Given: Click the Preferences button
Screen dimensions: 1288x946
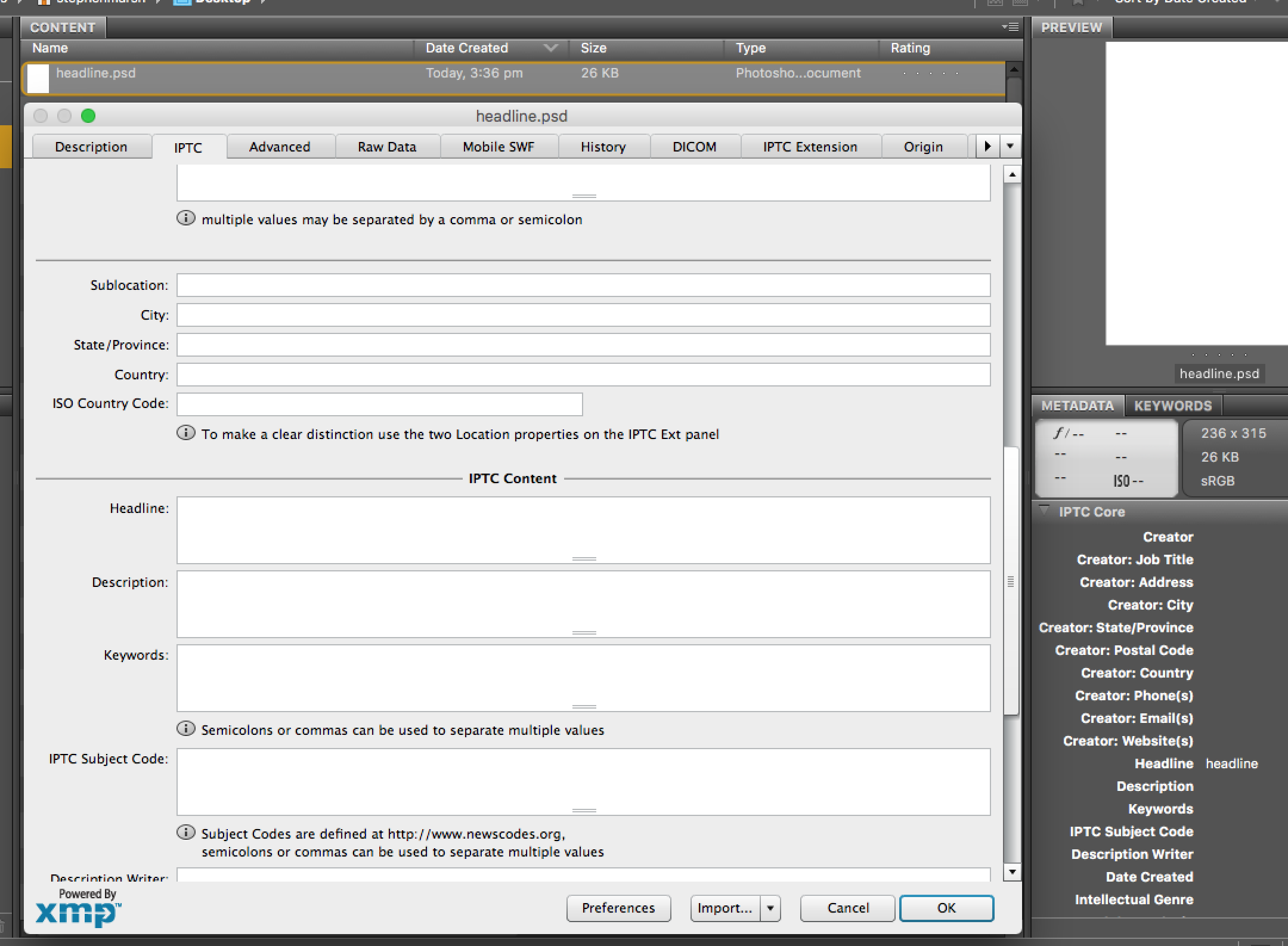Looking at the screenshot, I should coord(617,906).
